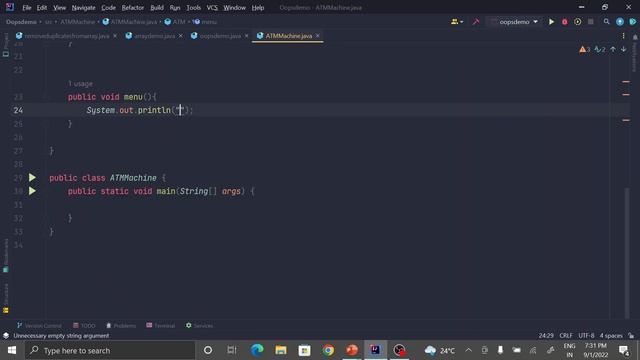640x360 pixels.
Task: Close the removeduplicatefromarray.java tab
Action: (x=115, y=36)
